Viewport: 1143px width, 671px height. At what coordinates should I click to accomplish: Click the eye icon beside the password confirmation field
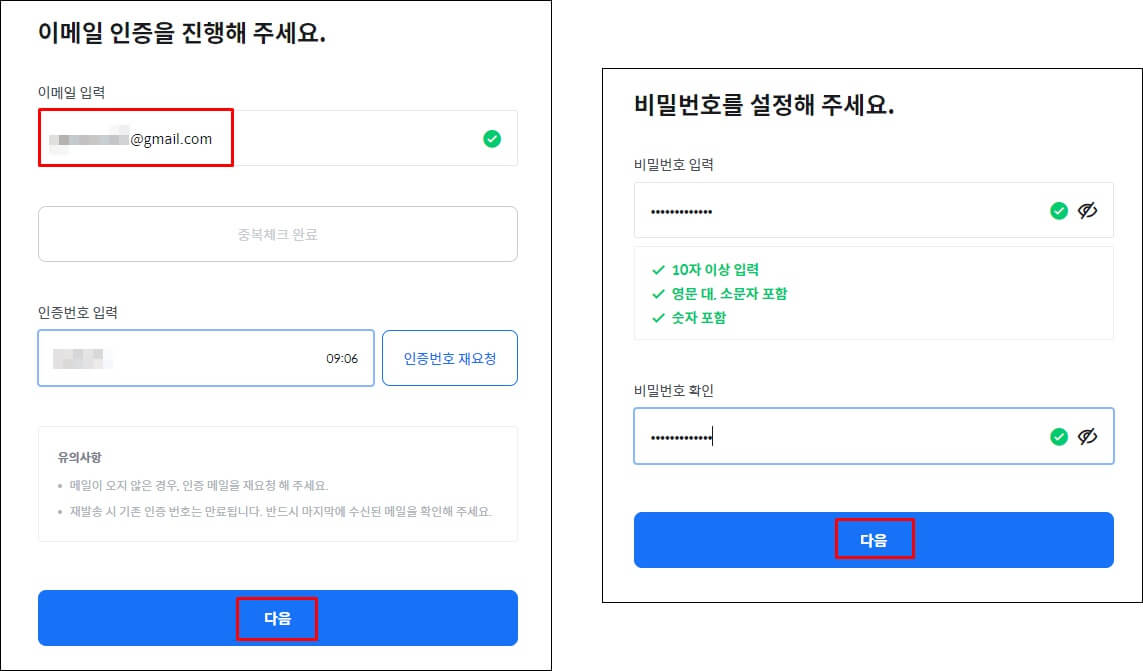tap(1089, 436)
